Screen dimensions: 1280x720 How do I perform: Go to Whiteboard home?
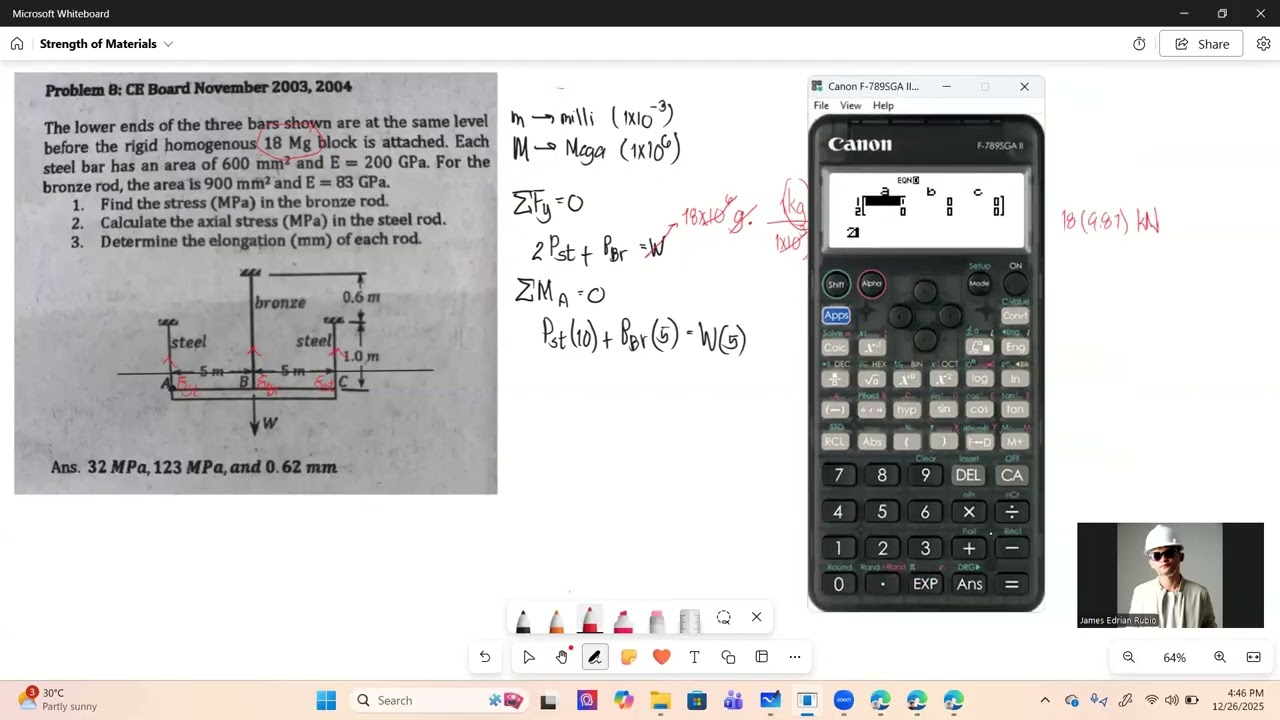click(17, 44)
